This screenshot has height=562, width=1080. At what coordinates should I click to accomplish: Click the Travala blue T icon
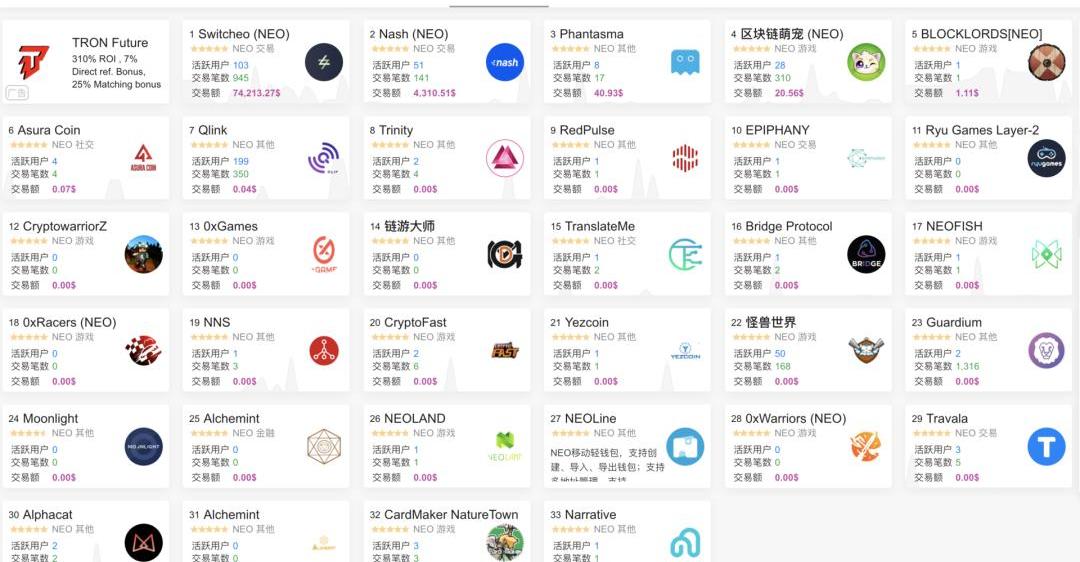pos(1046,446)
